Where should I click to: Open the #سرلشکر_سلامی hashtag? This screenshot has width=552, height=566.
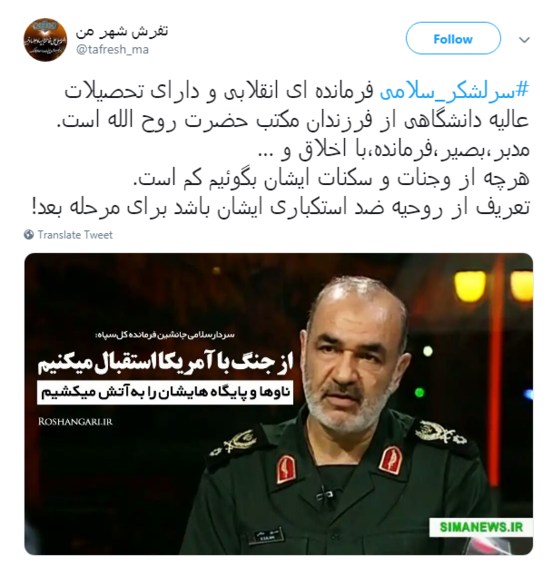click(x=454, y=91)
